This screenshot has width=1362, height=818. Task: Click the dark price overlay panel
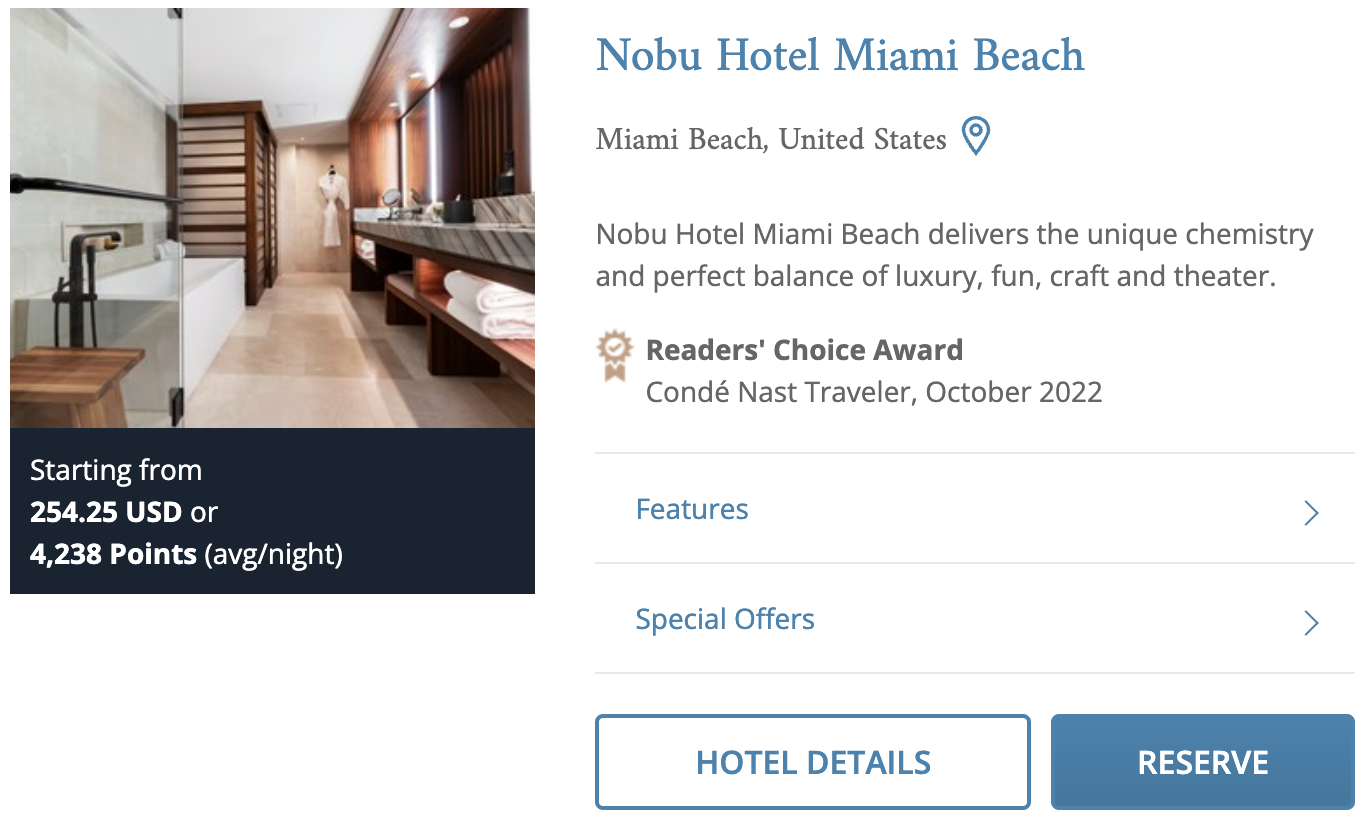click(x=272, y=511)
